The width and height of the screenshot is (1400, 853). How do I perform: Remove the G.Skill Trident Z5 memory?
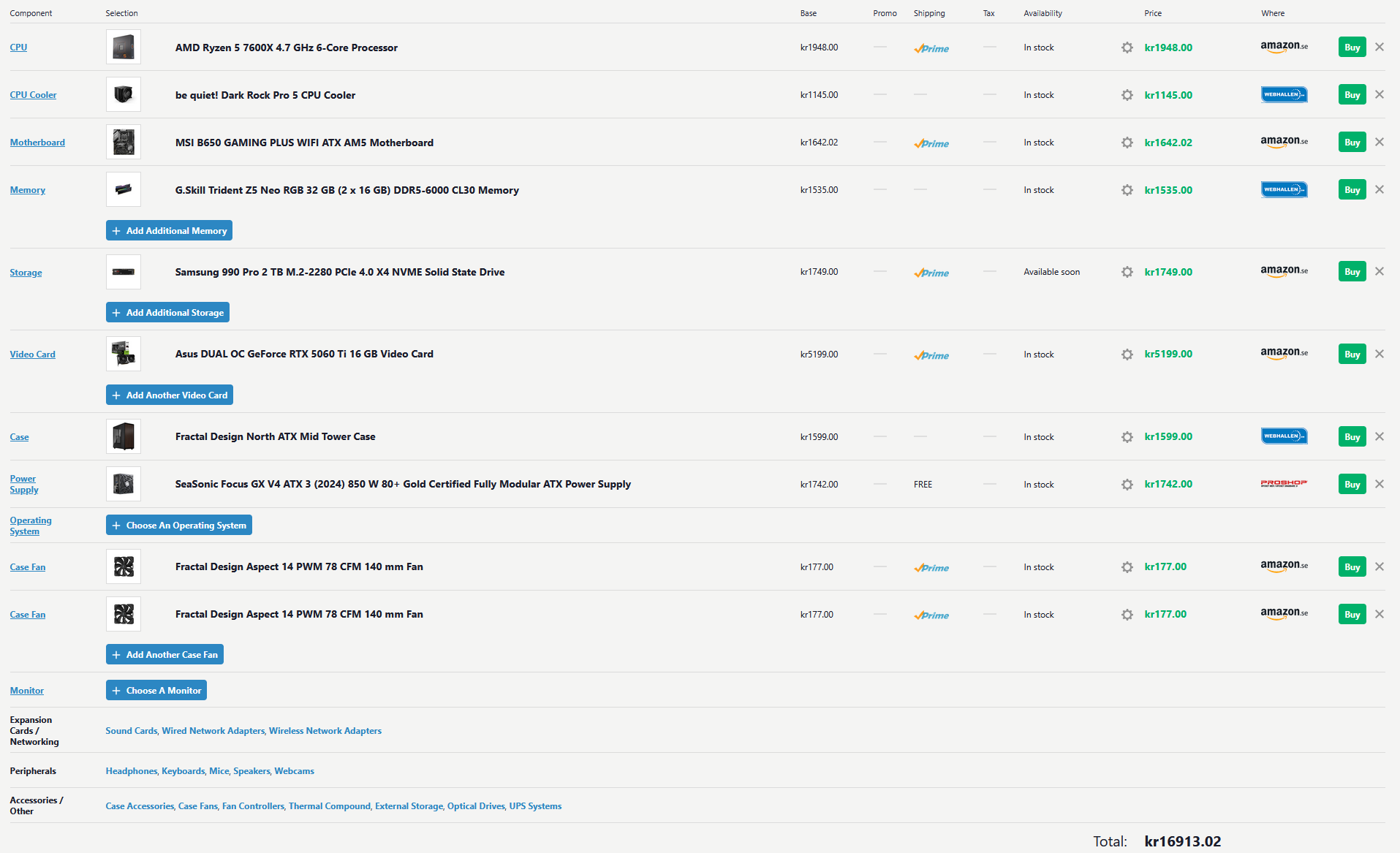[1380, 189]
